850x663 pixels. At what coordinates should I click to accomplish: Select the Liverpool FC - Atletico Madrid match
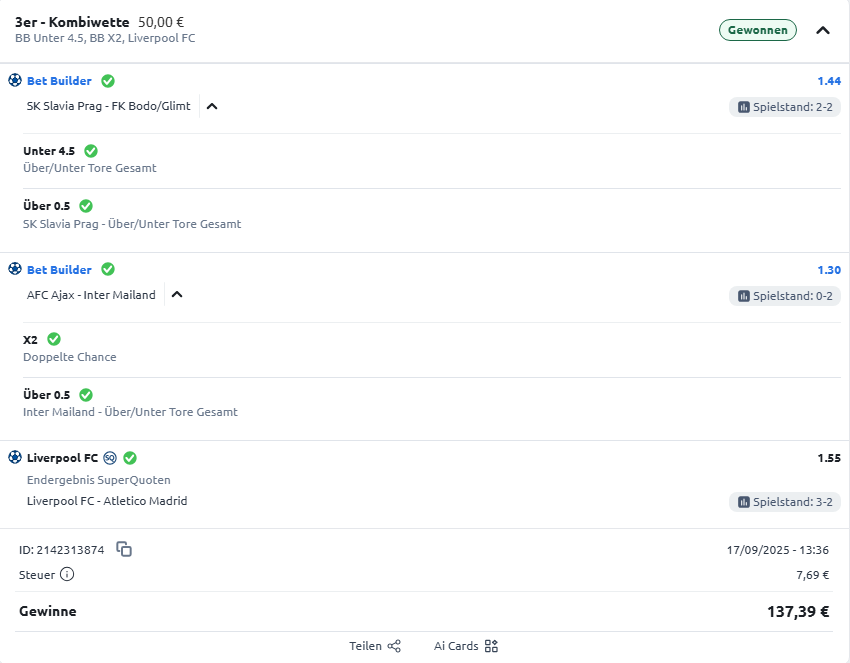(107, 501)
